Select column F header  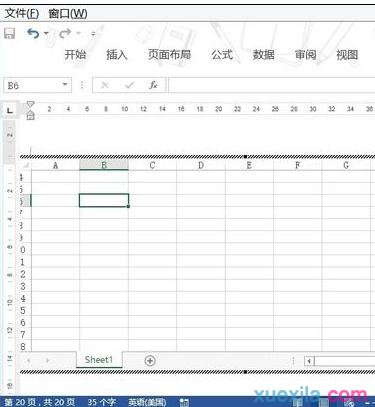[297, 165]
